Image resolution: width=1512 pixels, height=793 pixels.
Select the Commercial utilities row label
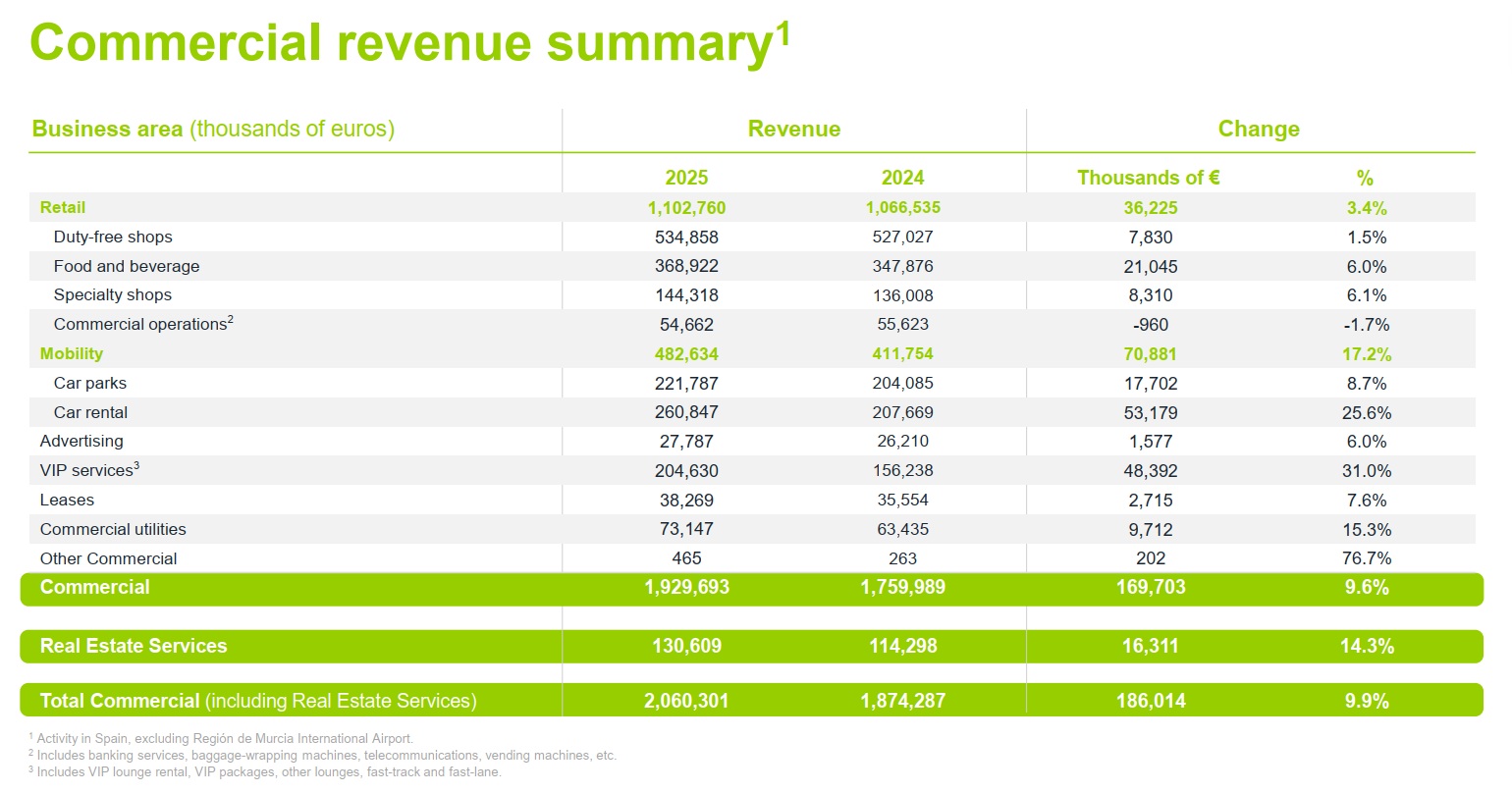point(113,529)
